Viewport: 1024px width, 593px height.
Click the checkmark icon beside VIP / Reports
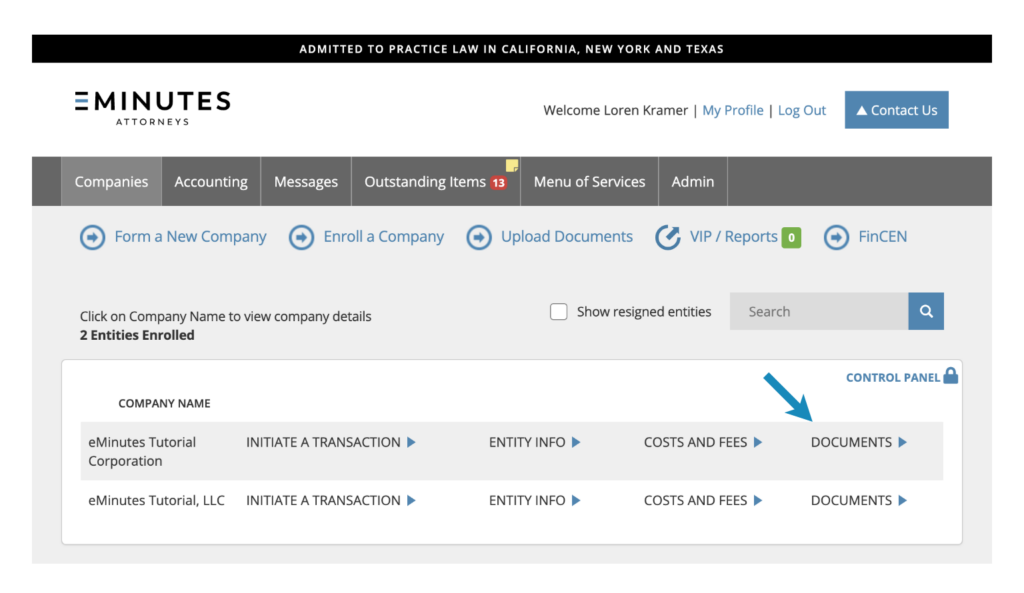coord(667,237)
